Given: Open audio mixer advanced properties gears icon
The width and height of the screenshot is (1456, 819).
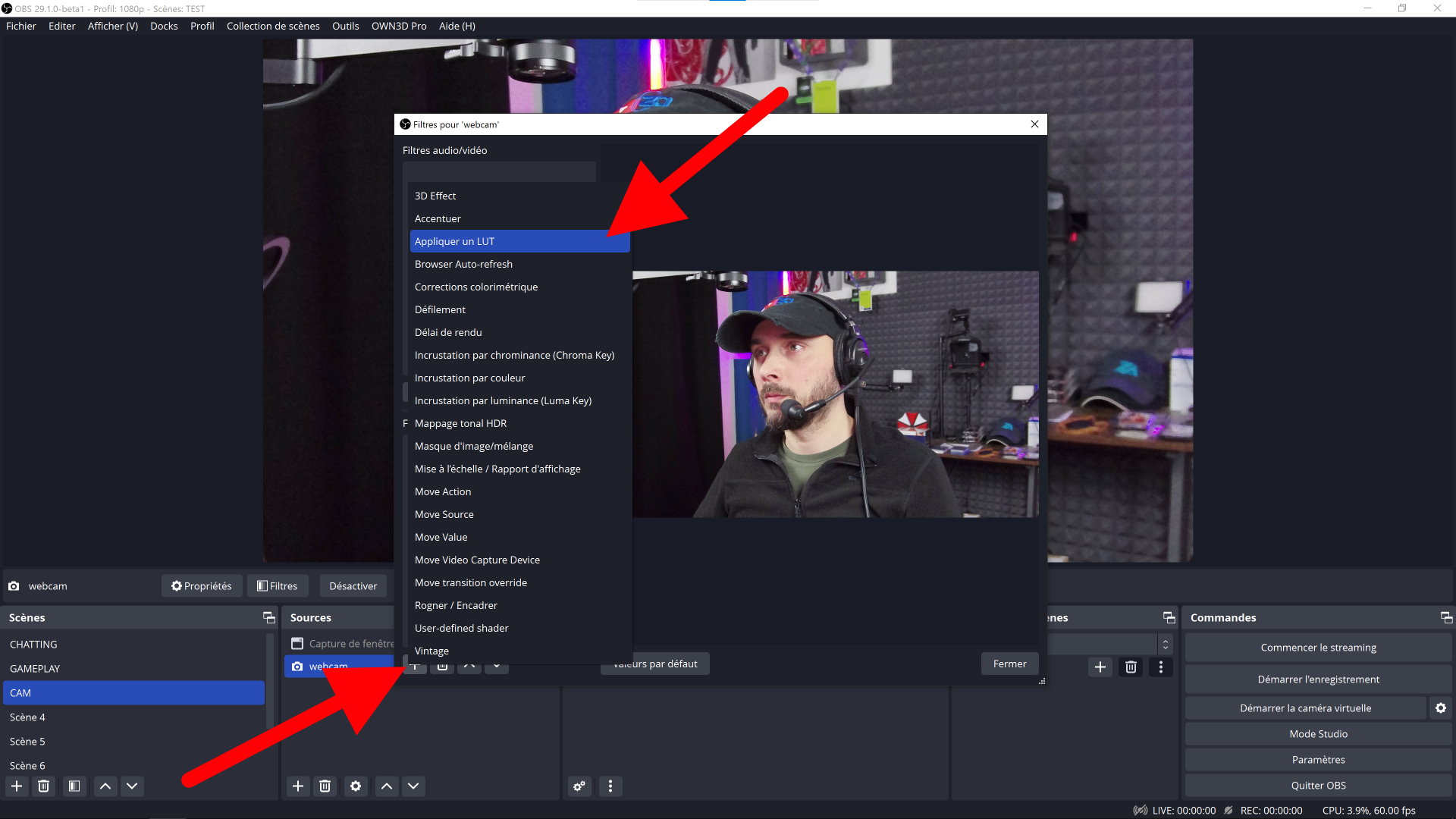Looking at the screenshot, I should pyautogui.click(x=579, y=786).
